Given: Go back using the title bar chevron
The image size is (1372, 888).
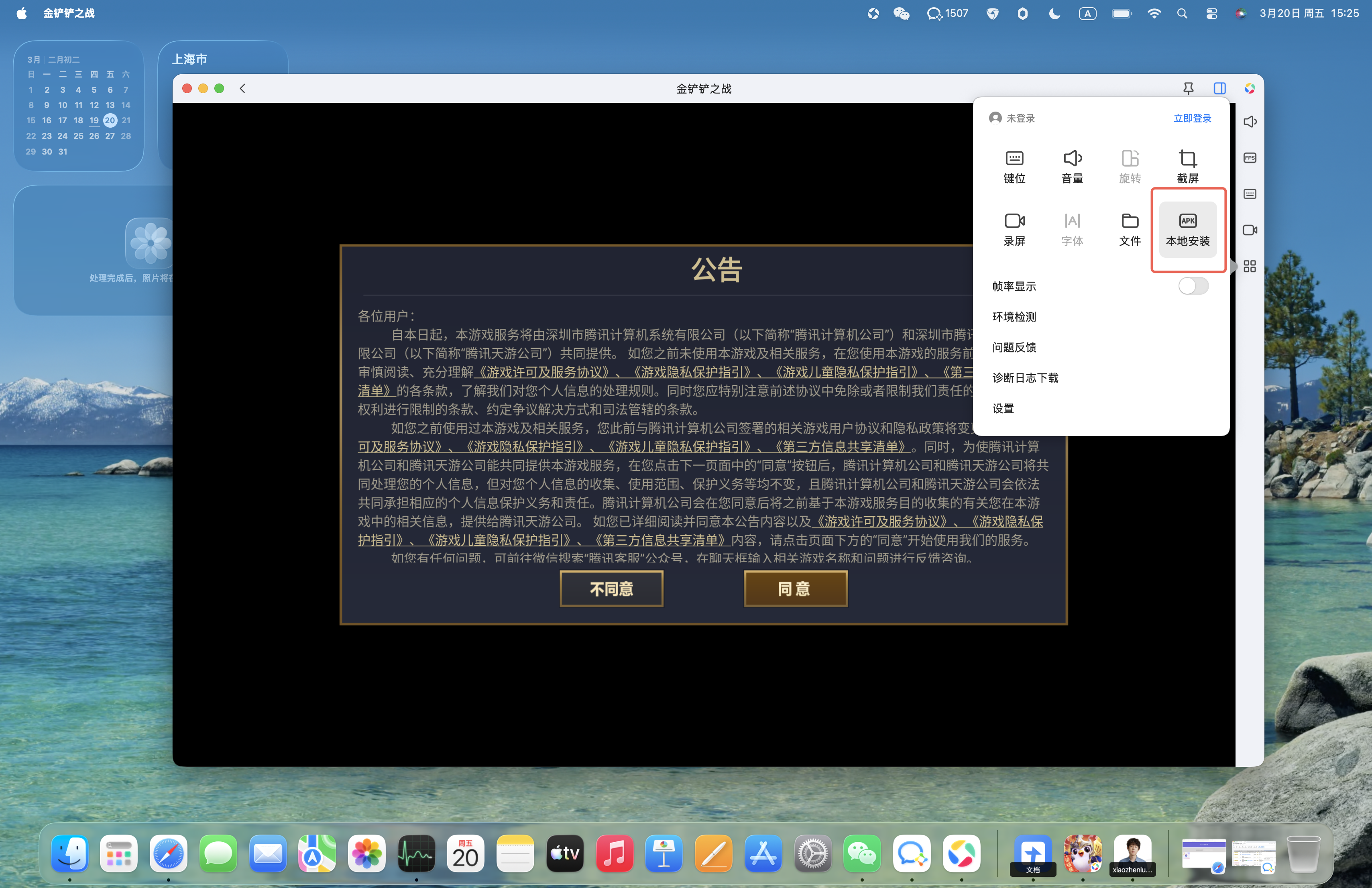Looking at the screenshot, I should [x=243, y=88].
